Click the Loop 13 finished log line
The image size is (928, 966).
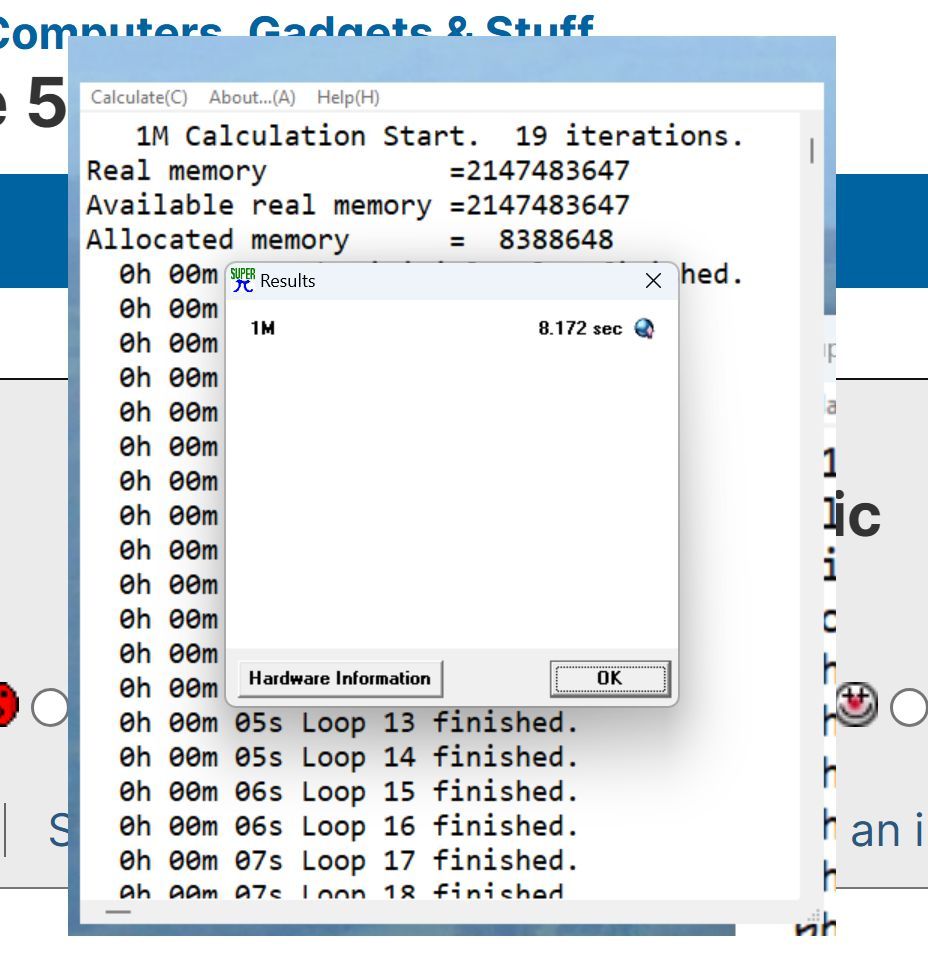(x=349, y=722)
